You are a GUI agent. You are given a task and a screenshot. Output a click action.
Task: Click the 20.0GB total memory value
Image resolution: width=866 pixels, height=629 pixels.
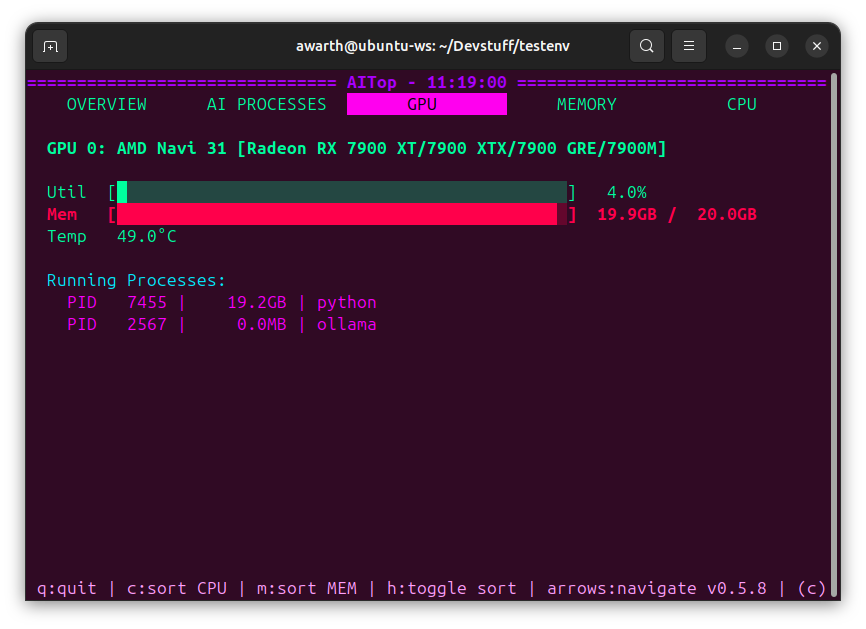(727, 215)
